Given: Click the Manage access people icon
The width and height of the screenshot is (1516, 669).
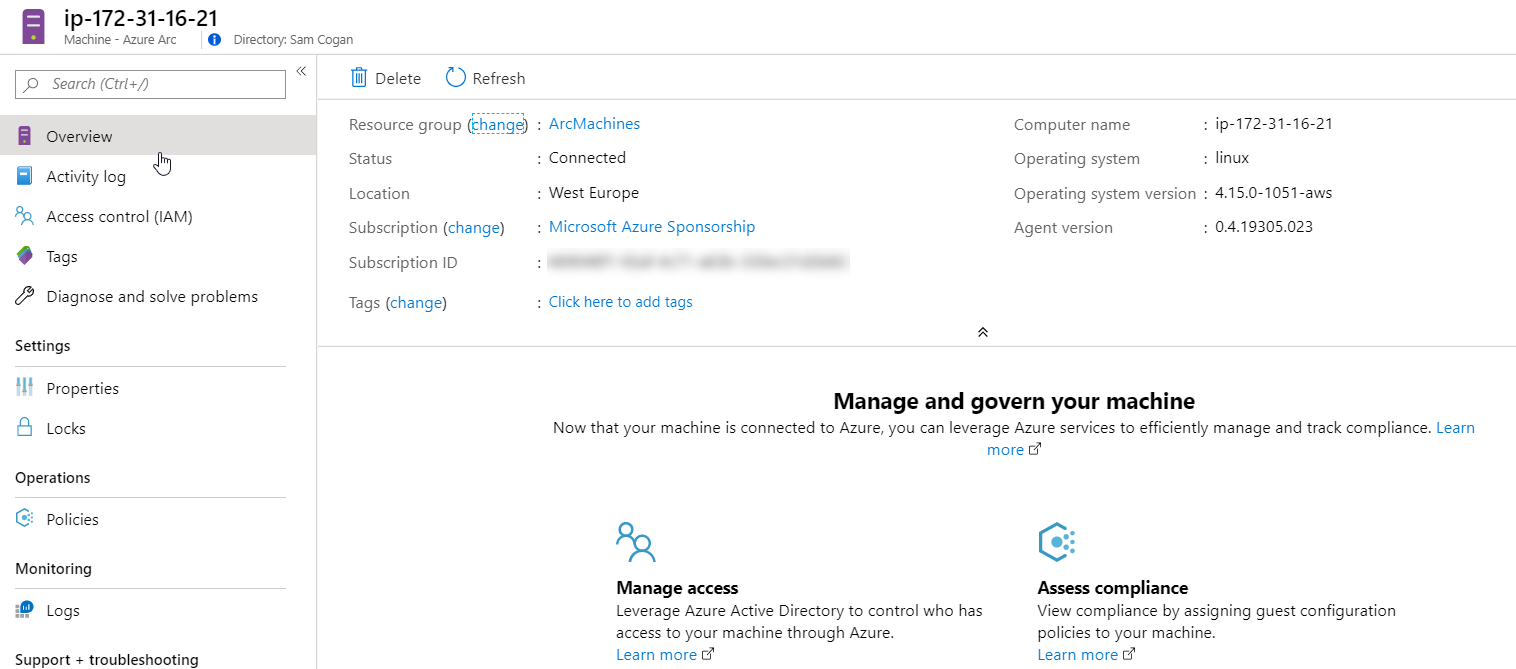Looking at the screenshot, I should [635, 542].
